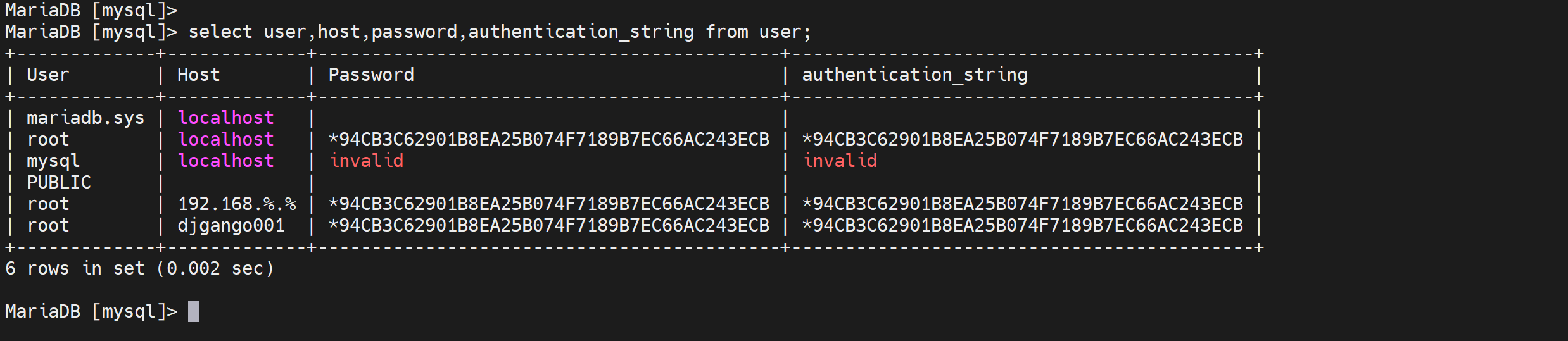Viewport: 1568px width, 341px height.
Task: Click the authentication_string hash in the 192.168.%.% row
Action: 1022,204
